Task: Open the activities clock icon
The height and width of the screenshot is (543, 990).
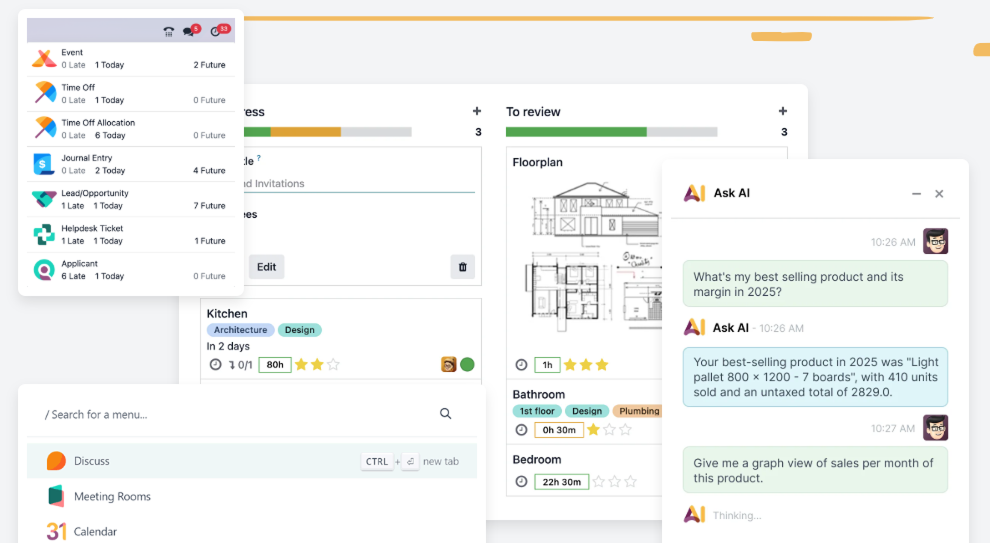Action: pos(216,32)
